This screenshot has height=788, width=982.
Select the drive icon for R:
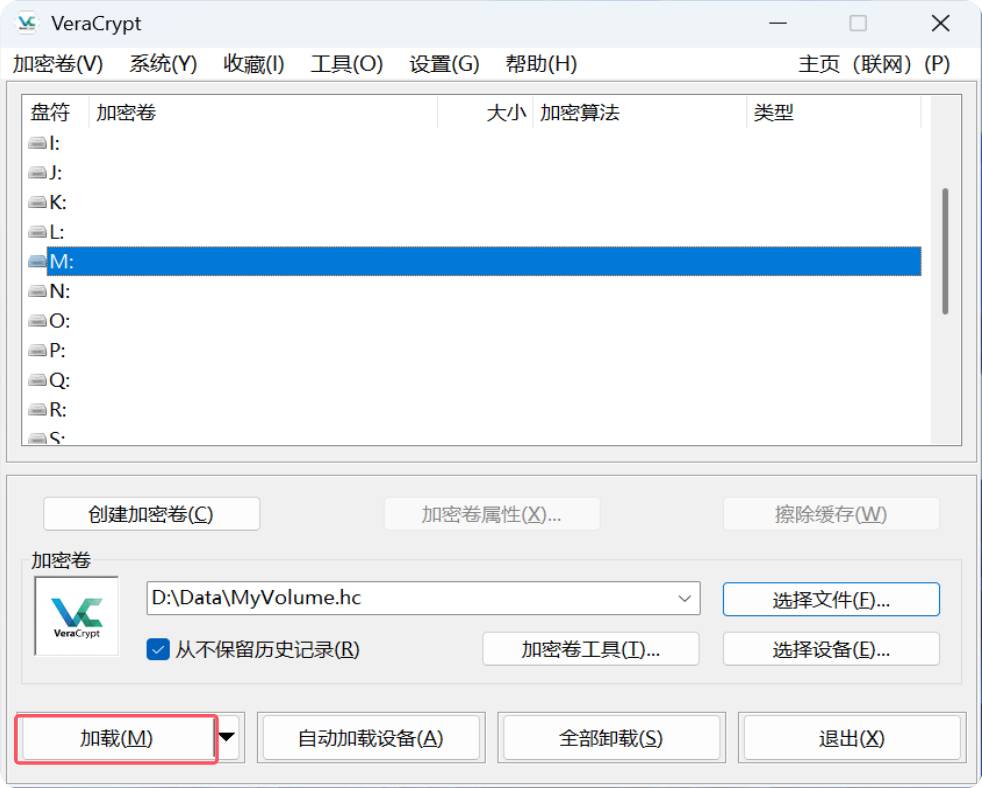point(38,410)
